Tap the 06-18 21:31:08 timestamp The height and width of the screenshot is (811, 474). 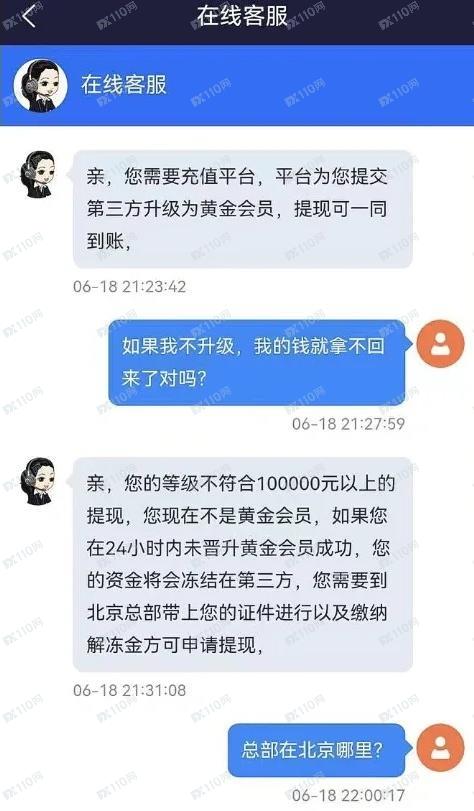tap(129, 690)
